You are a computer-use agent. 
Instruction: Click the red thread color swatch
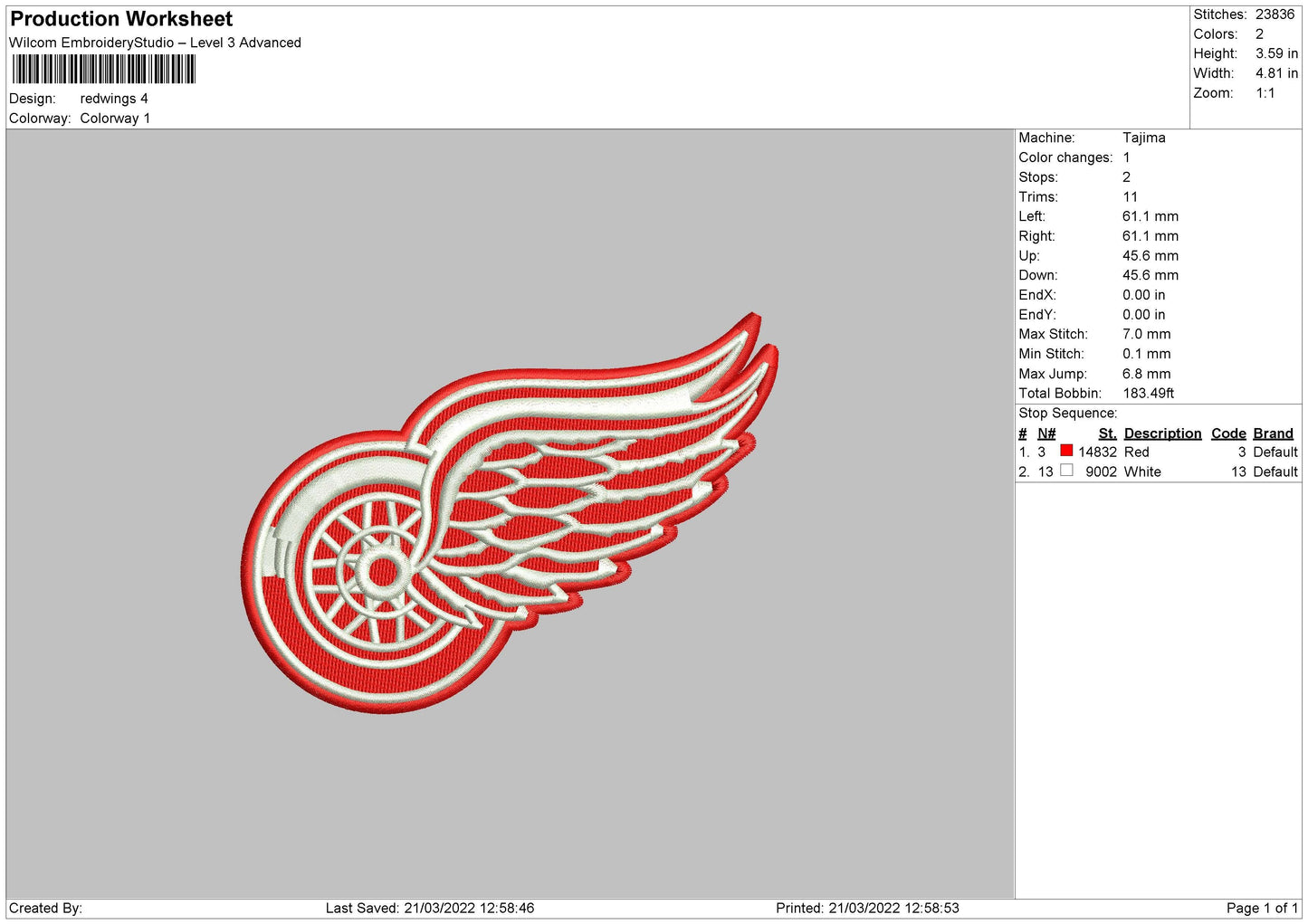tap(1066, 451)
